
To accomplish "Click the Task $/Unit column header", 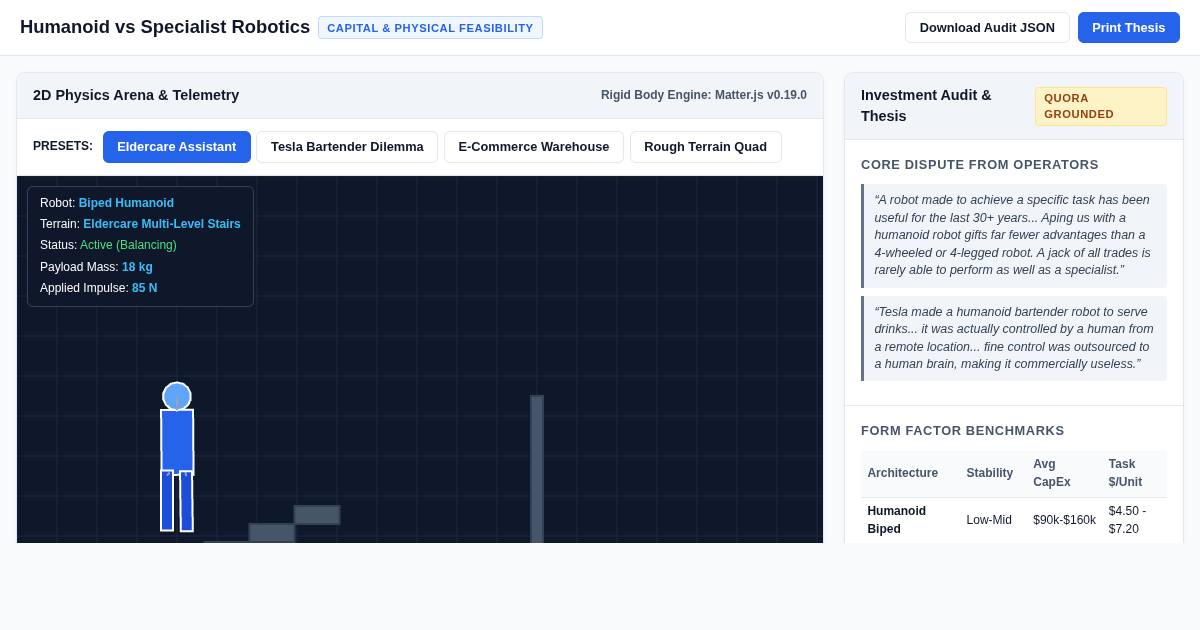I will 1125,473.
